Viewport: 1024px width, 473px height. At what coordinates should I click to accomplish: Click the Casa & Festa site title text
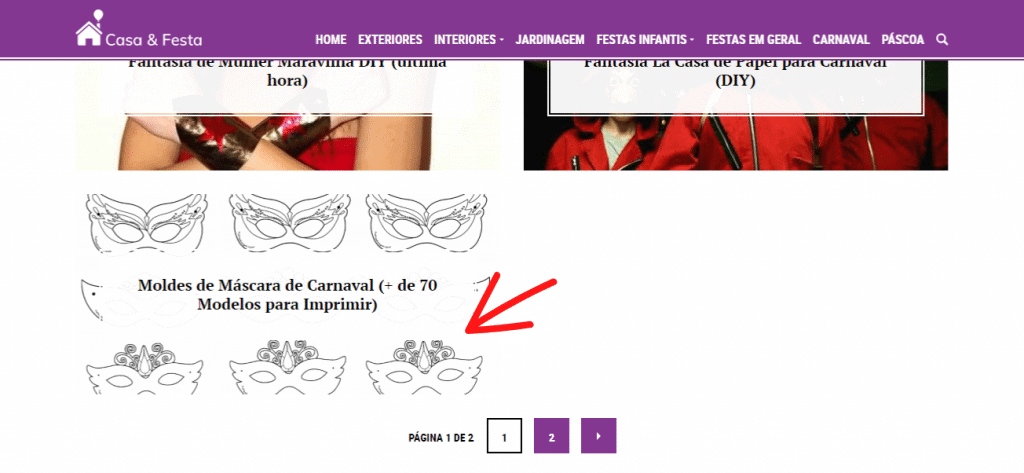pyautogui.click(x=153, y=40)
